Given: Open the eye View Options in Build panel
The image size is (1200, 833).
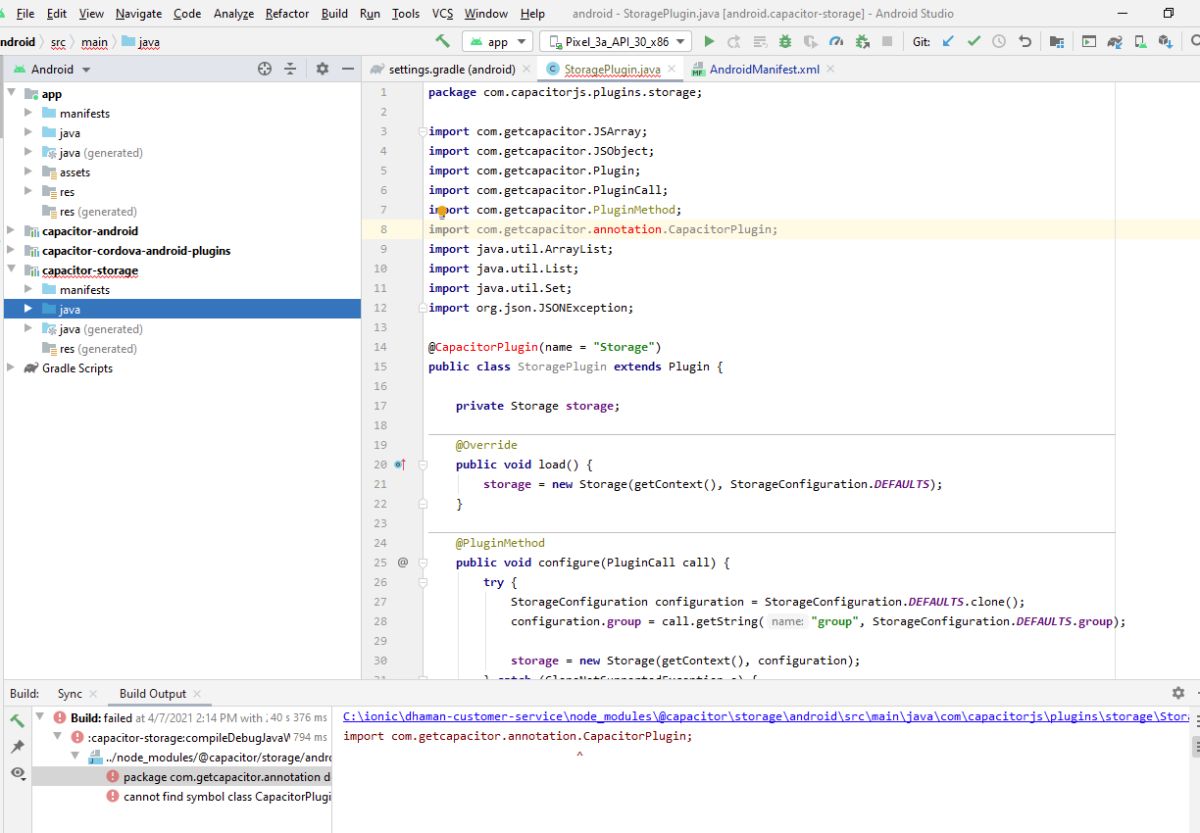Looking at the screenshot, I should point(17,772).
